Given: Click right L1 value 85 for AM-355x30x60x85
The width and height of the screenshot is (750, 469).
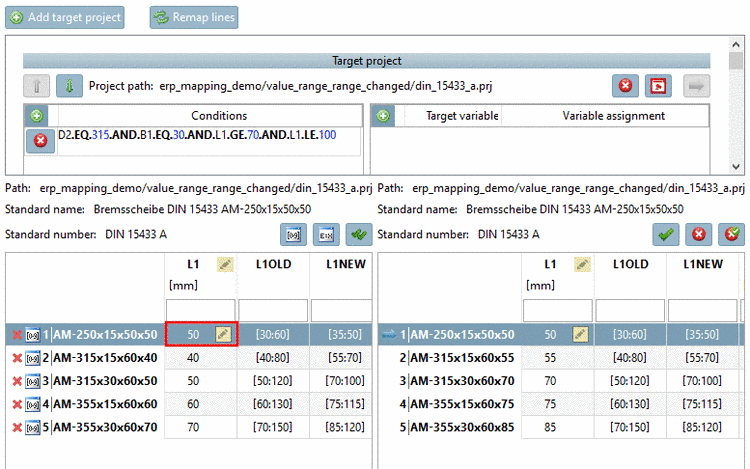Looking at the screenshot, I should 550,427.
